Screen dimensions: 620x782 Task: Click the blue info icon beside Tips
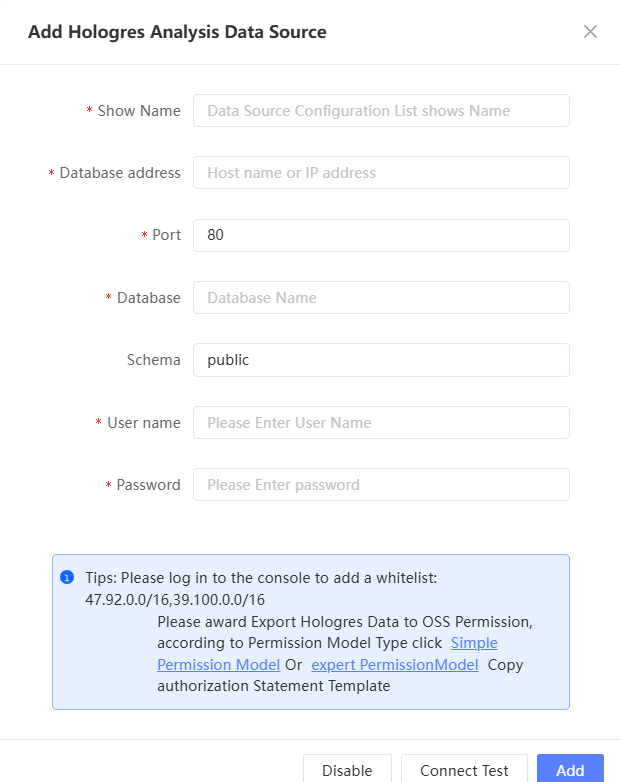pyautogui.click(x=67, y=577)
